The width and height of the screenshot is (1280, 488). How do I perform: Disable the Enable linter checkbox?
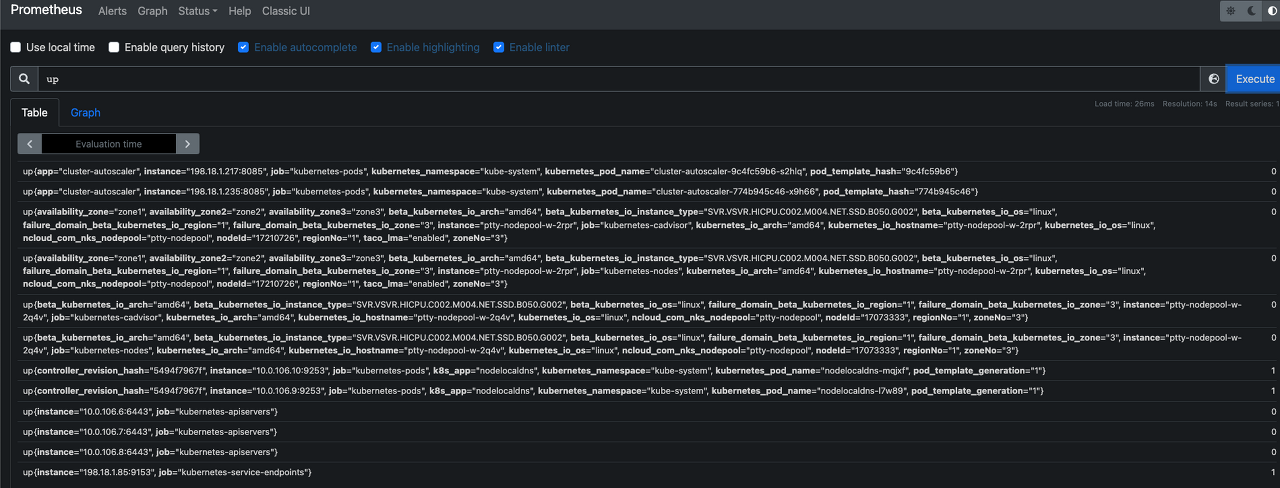[499, 47]
